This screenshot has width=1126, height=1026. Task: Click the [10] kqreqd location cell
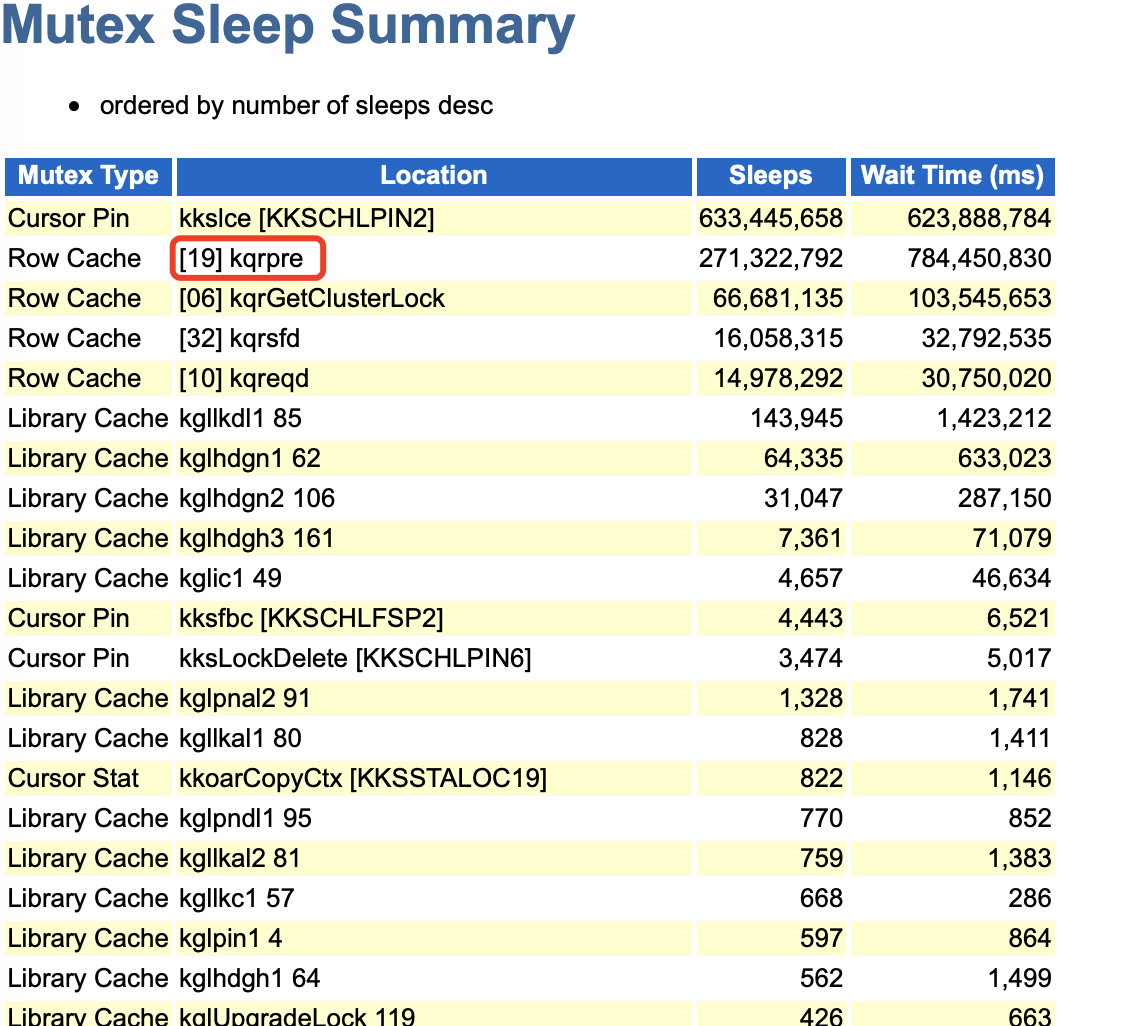pos(244,378)
